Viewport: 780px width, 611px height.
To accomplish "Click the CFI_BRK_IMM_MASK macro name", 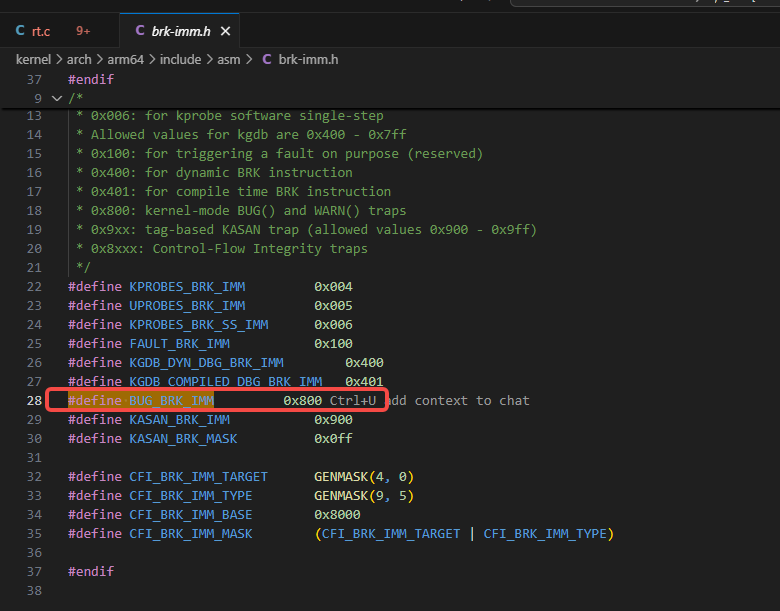I will point(191,534).
